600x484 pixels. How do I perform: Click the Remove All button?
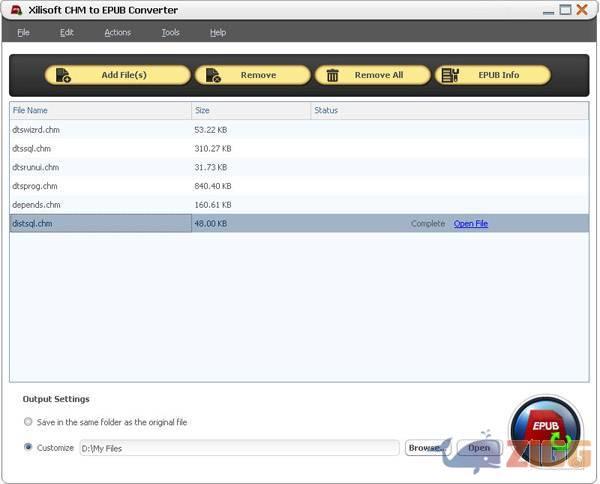373,75
